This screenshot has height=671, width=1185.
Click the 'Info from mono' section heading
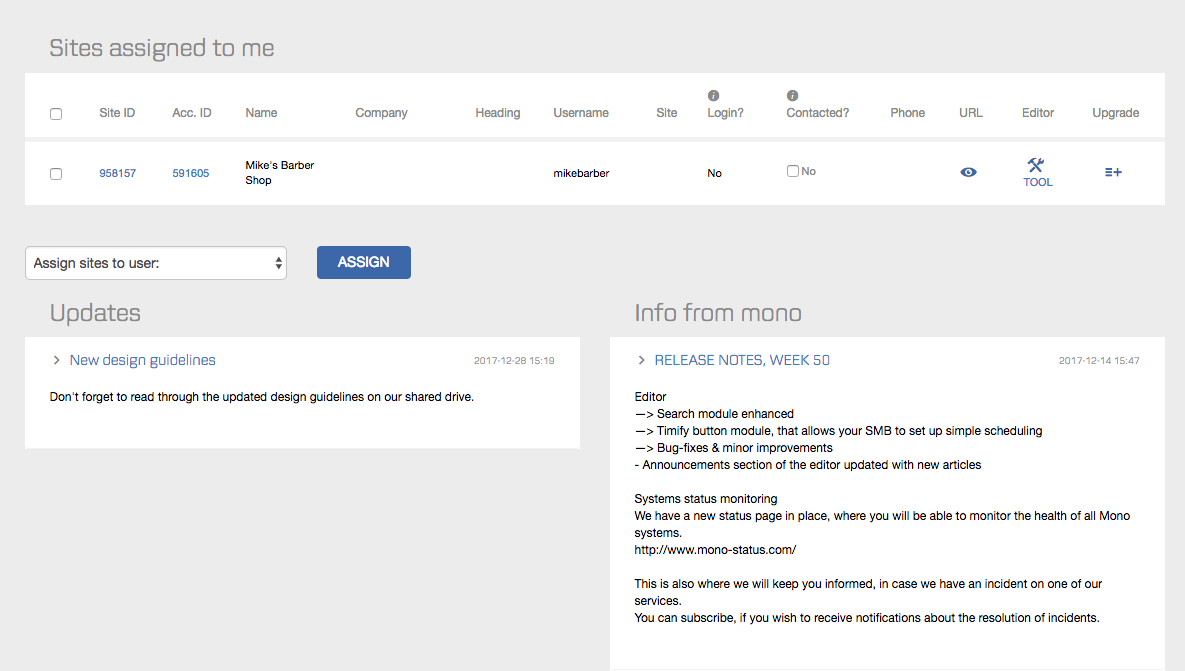(x=717, y=312)
